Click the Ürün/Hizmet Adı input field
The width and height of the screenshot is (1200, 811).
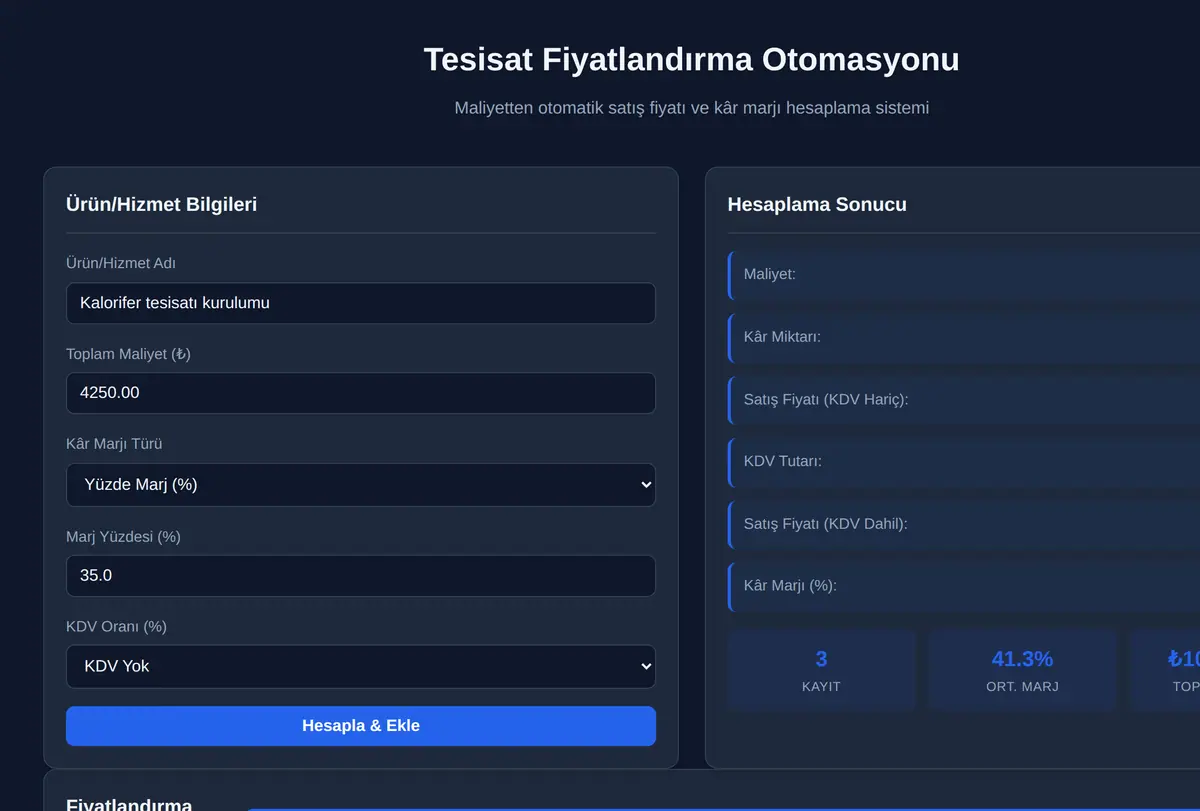361,303
